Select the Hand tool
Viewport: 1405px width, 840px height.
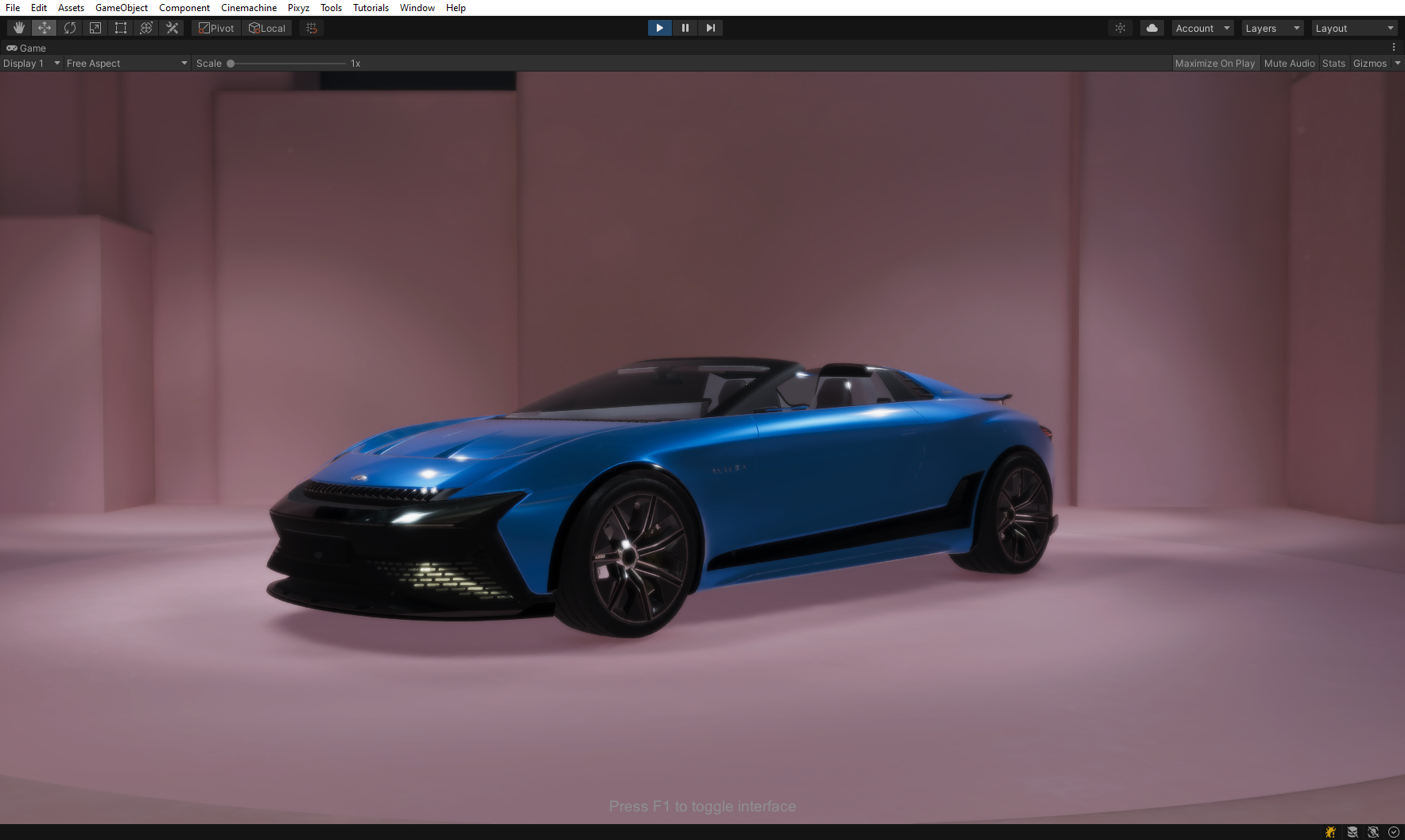19,27
